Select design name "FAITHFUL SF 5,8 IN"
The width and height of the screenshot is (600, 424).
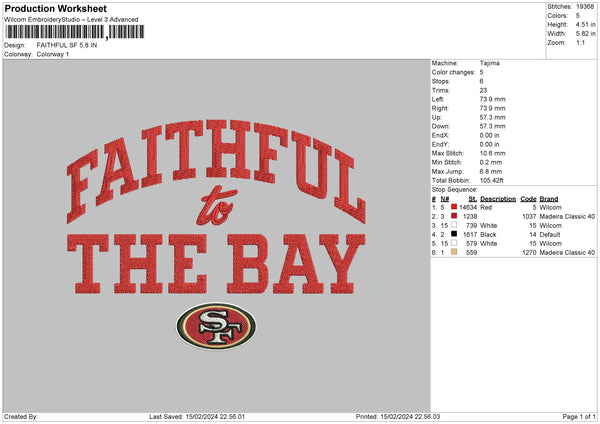[x=67, y=45]
